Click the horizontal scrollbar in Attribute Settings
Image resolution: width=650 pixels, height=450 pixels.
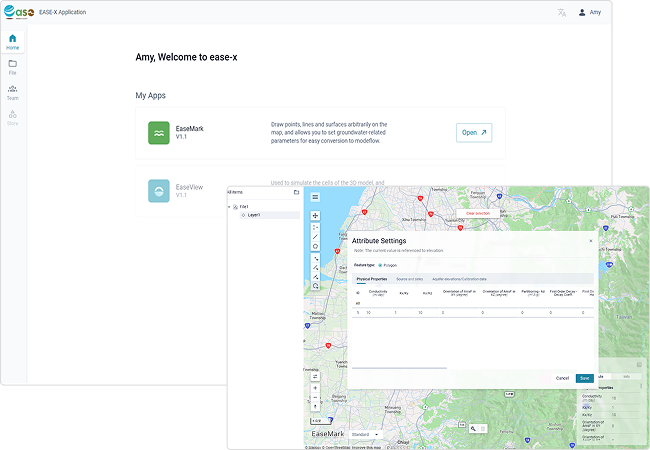point(399,368)
